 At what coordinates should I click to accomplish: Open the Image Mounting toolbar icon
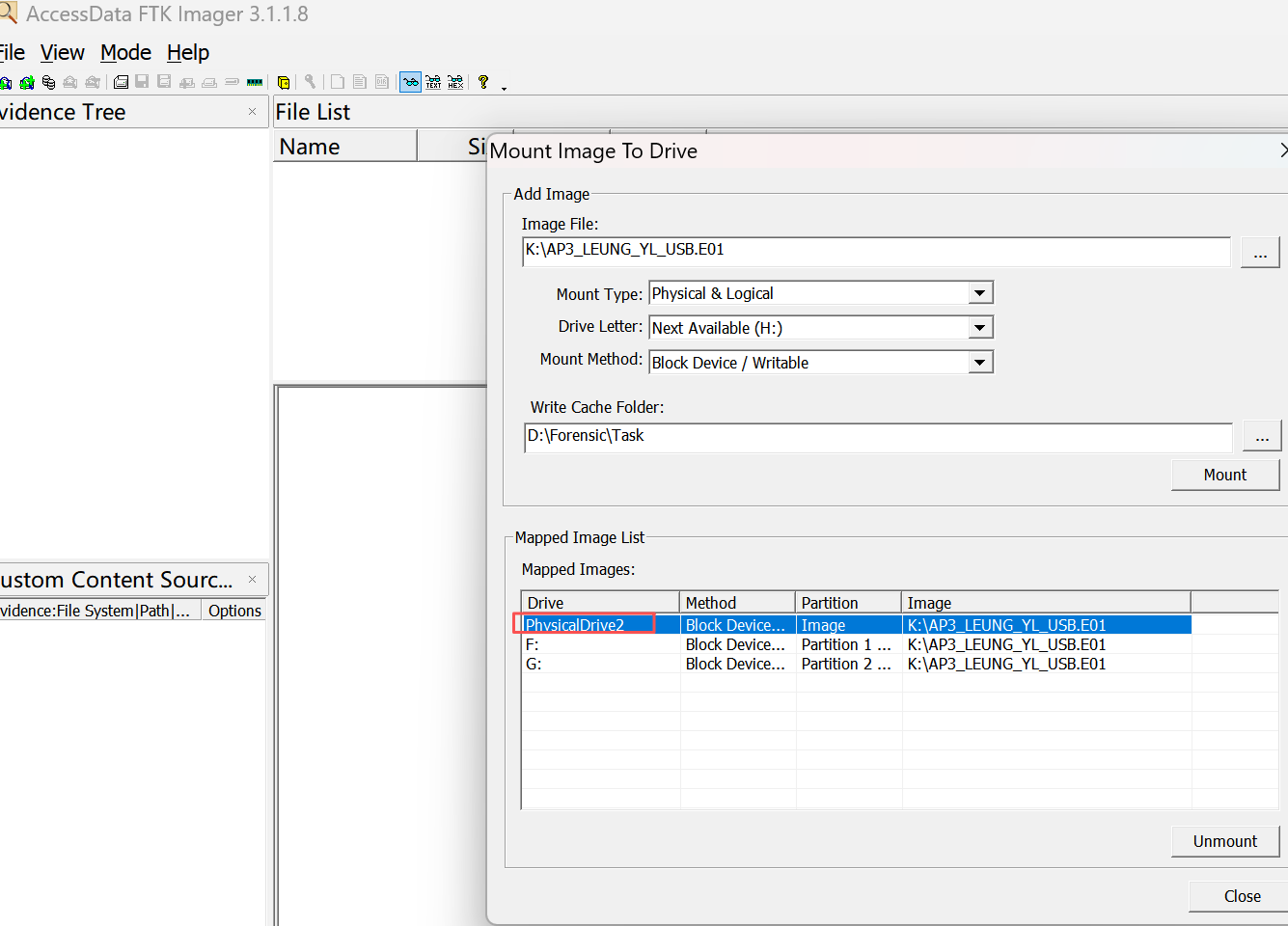point(48,83)
